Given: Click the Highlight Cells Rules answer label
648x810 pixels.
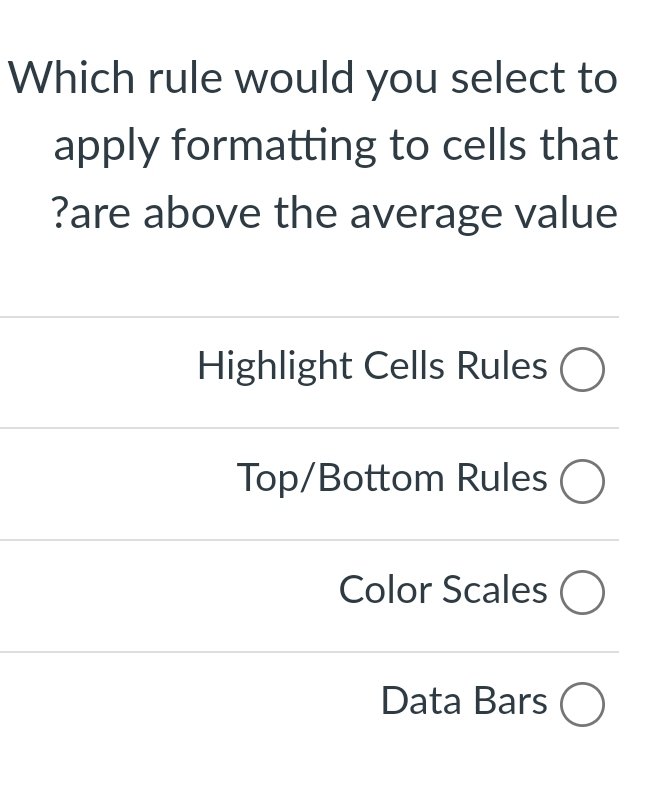Looking at the screenshot, I should click(x=371, y=367).
